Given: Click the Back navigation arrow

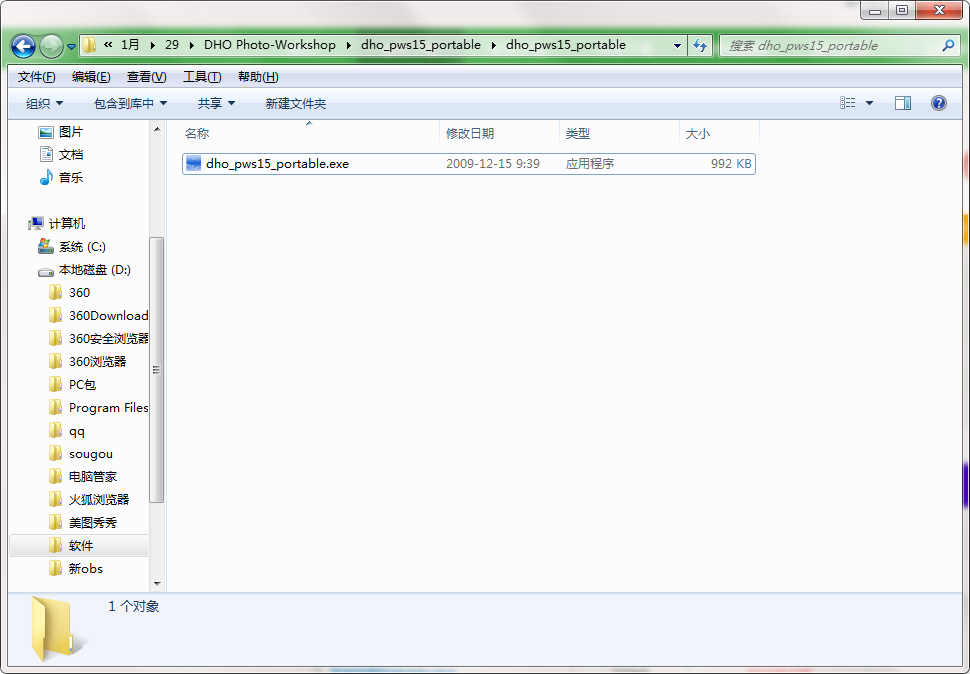Looking at the screenshot, I should coord(24,46).
